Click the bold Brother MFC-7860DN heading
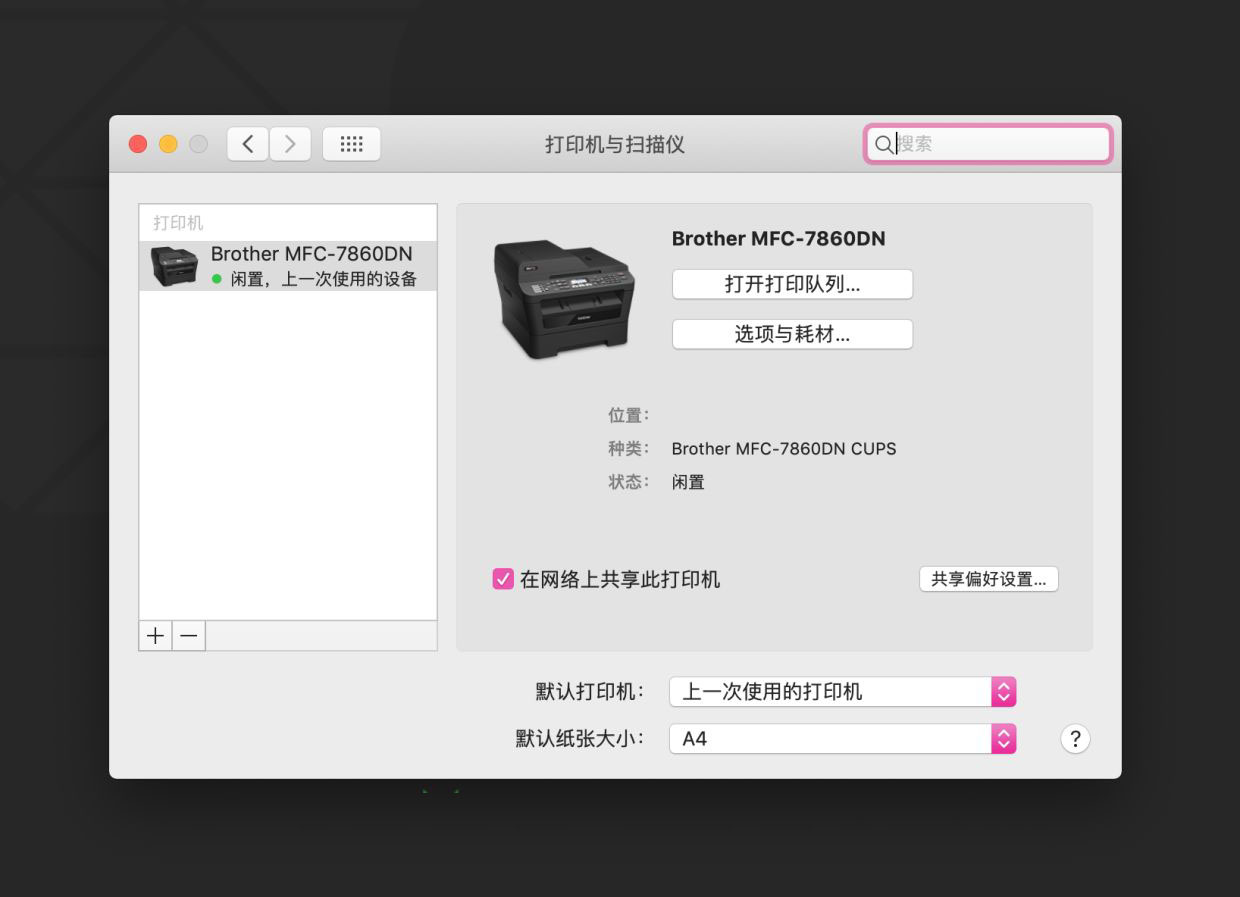 pos(778,239)
